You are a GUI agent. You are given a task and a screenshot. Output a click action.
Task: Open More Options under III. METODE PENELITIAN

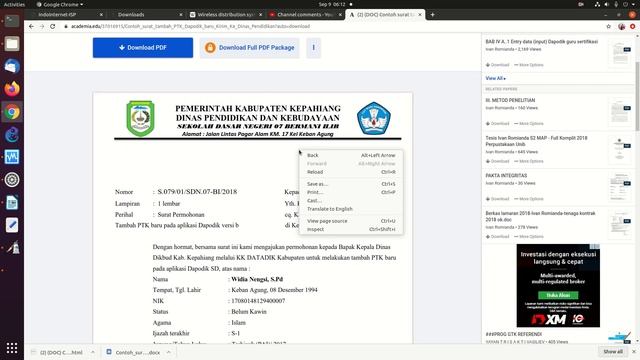pyautogui.click(x=529, y=124)
